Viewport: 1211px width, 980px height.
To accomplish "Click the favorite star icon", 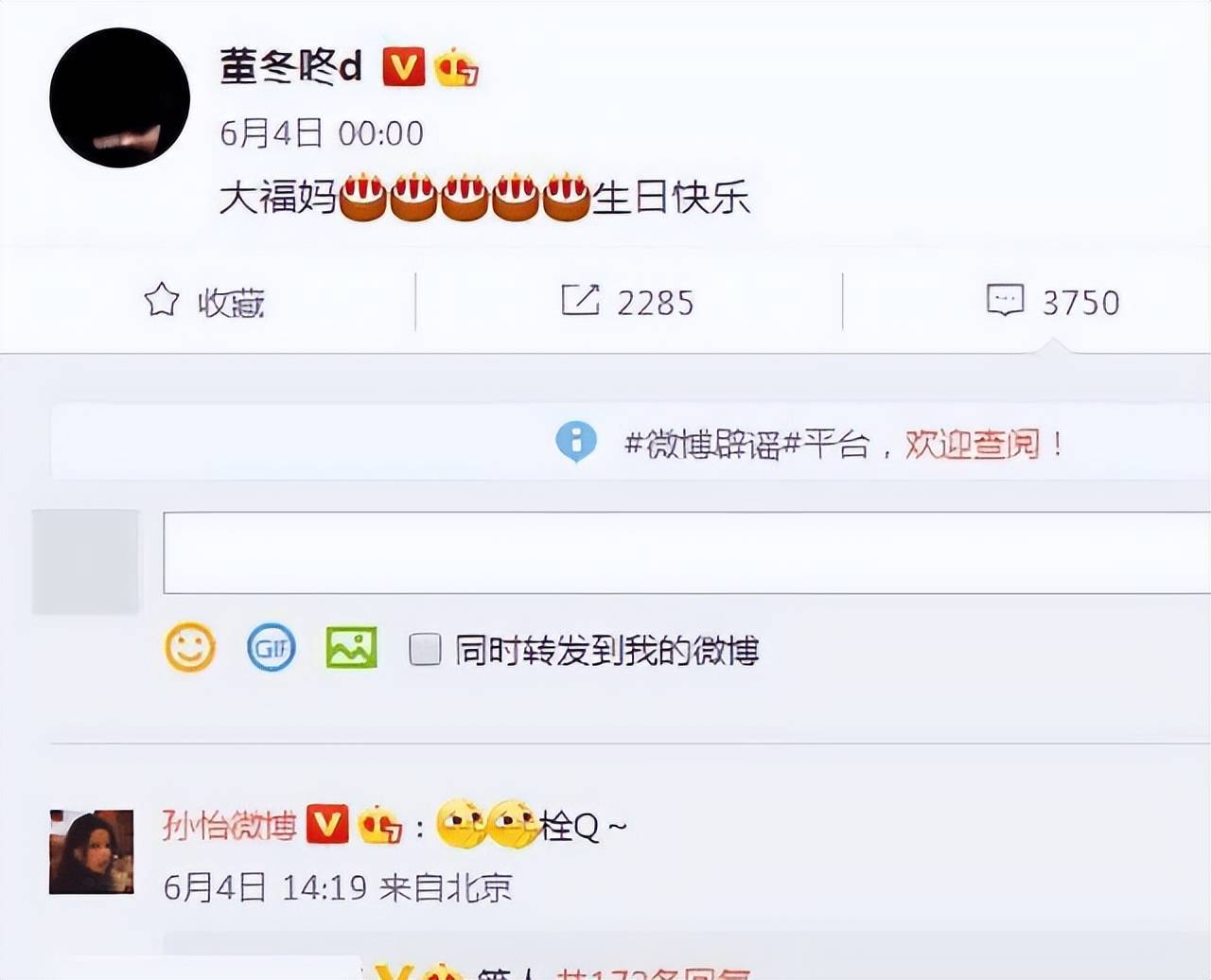I will (162, 301).
